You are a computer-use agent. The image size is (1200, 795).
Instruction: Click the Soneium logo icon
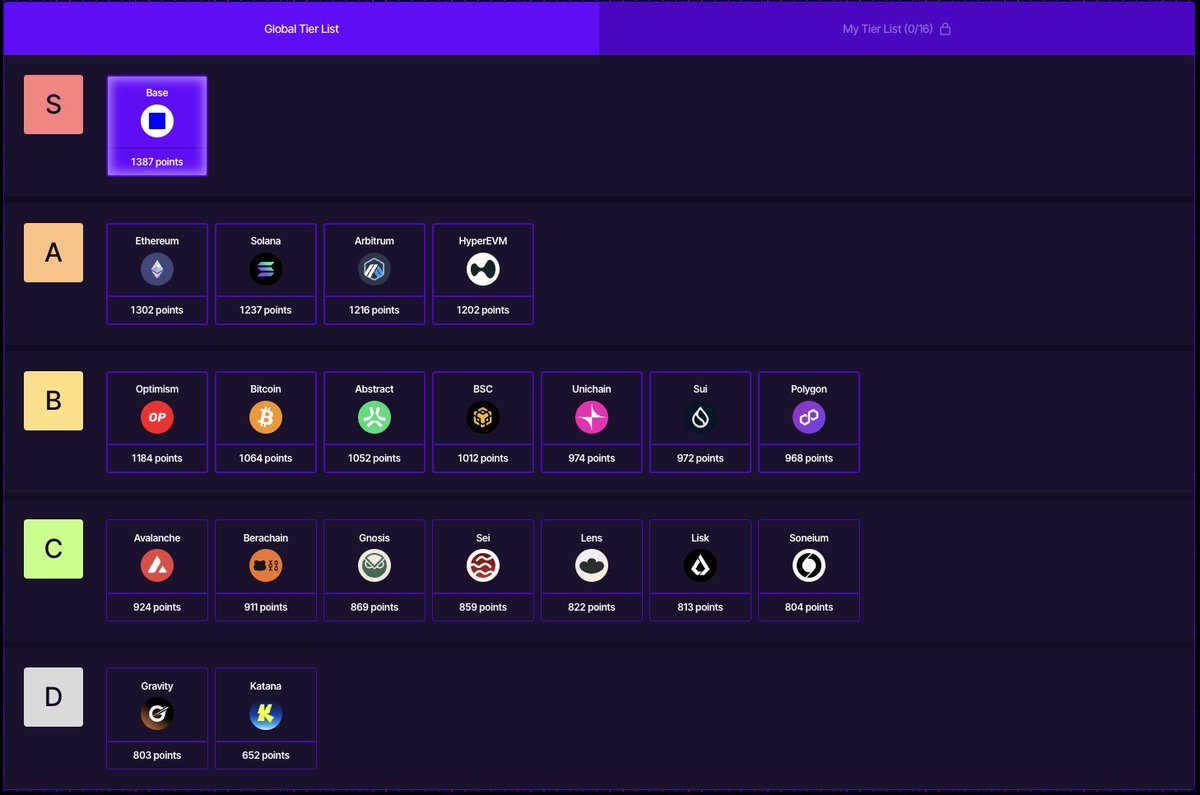[809, 566]
